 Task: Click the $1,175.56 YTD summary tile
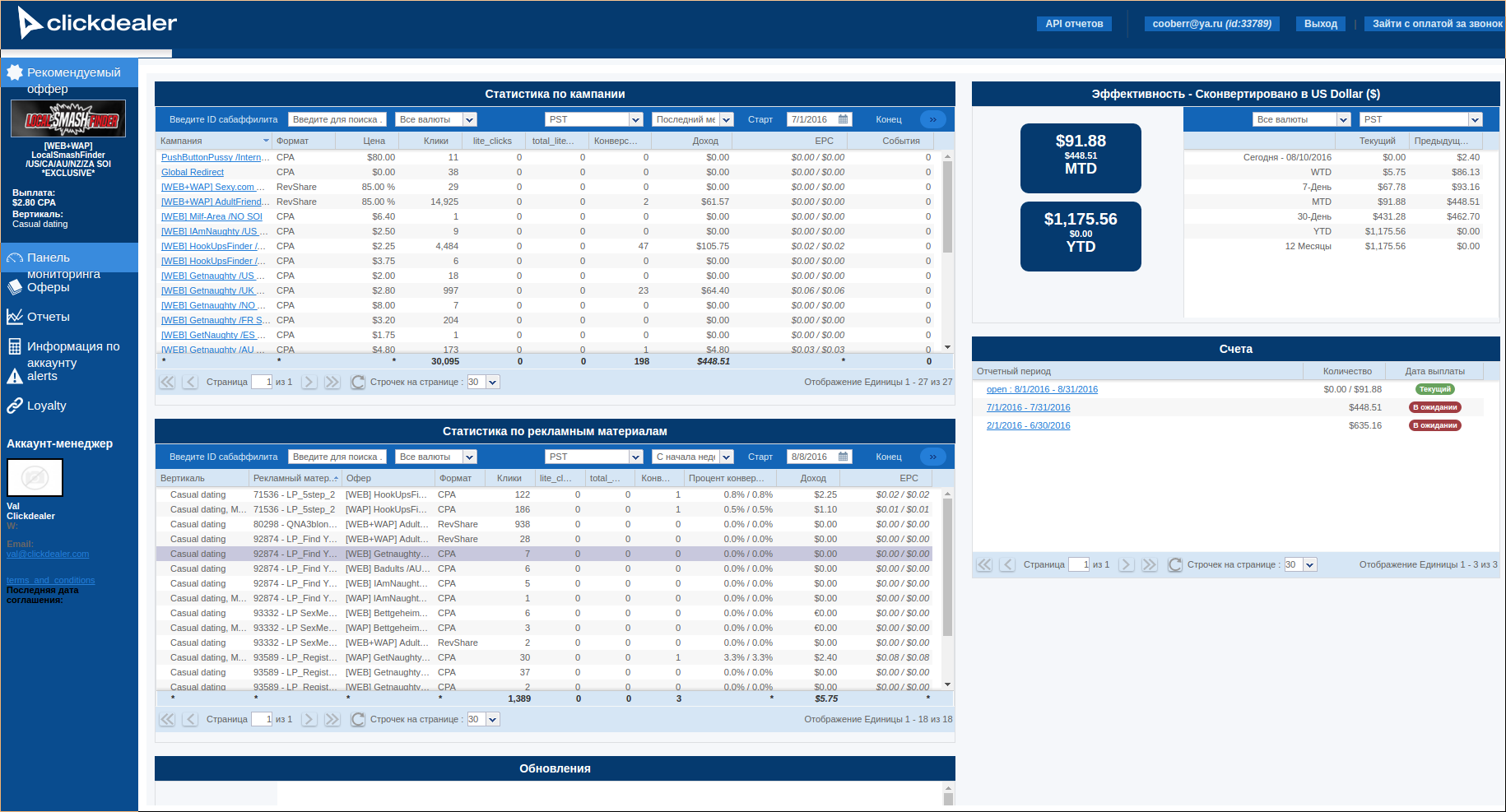coord(1081,236)
